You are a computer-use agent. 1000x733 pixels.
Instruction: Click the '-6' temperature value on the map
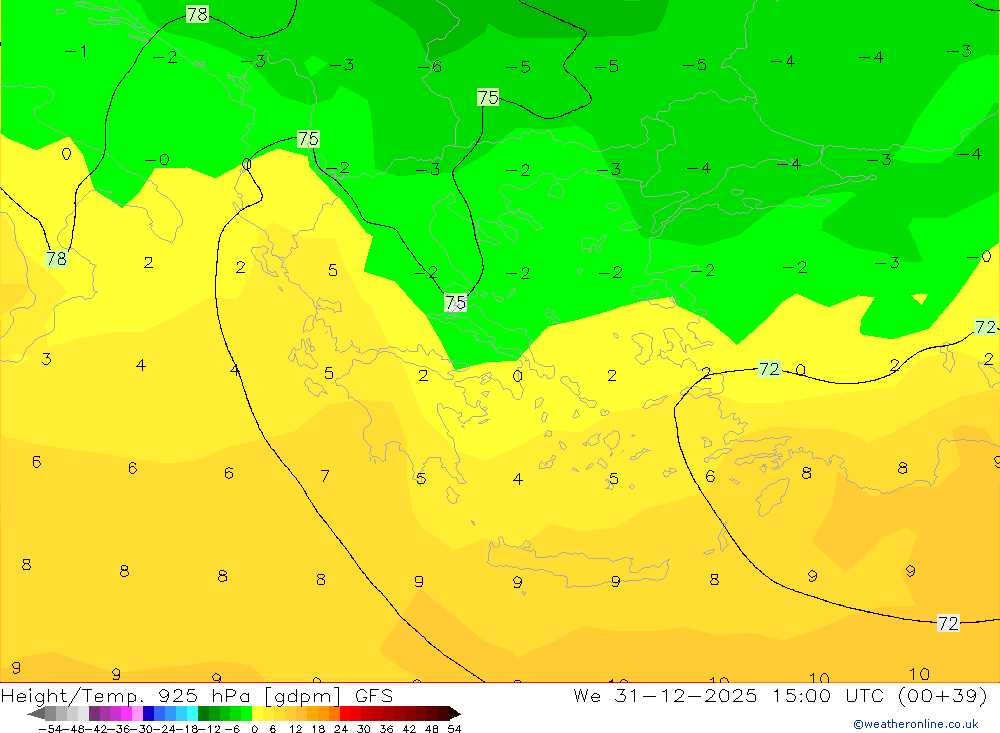tap(429, 66)
